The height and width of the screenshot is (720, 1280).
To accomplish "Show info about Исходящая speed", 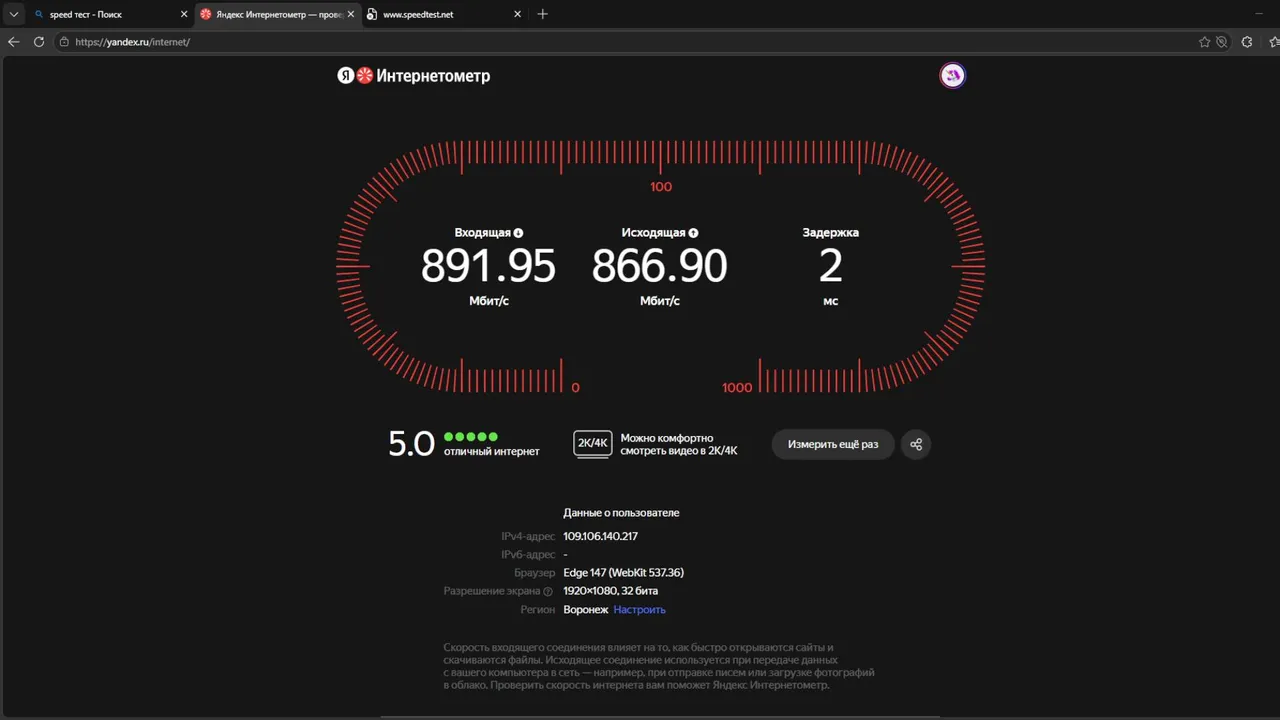I will (x=693, y=233).
